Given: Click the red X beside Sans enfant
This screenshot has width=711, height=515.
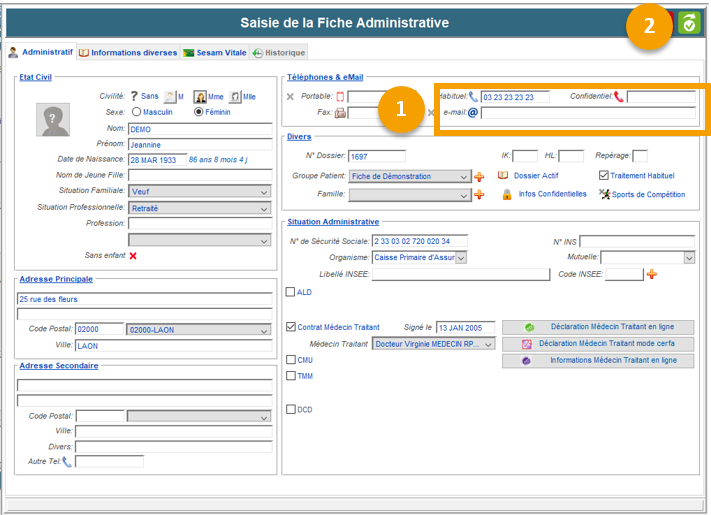Looking at the screenshot, I should tap(132, 256).
